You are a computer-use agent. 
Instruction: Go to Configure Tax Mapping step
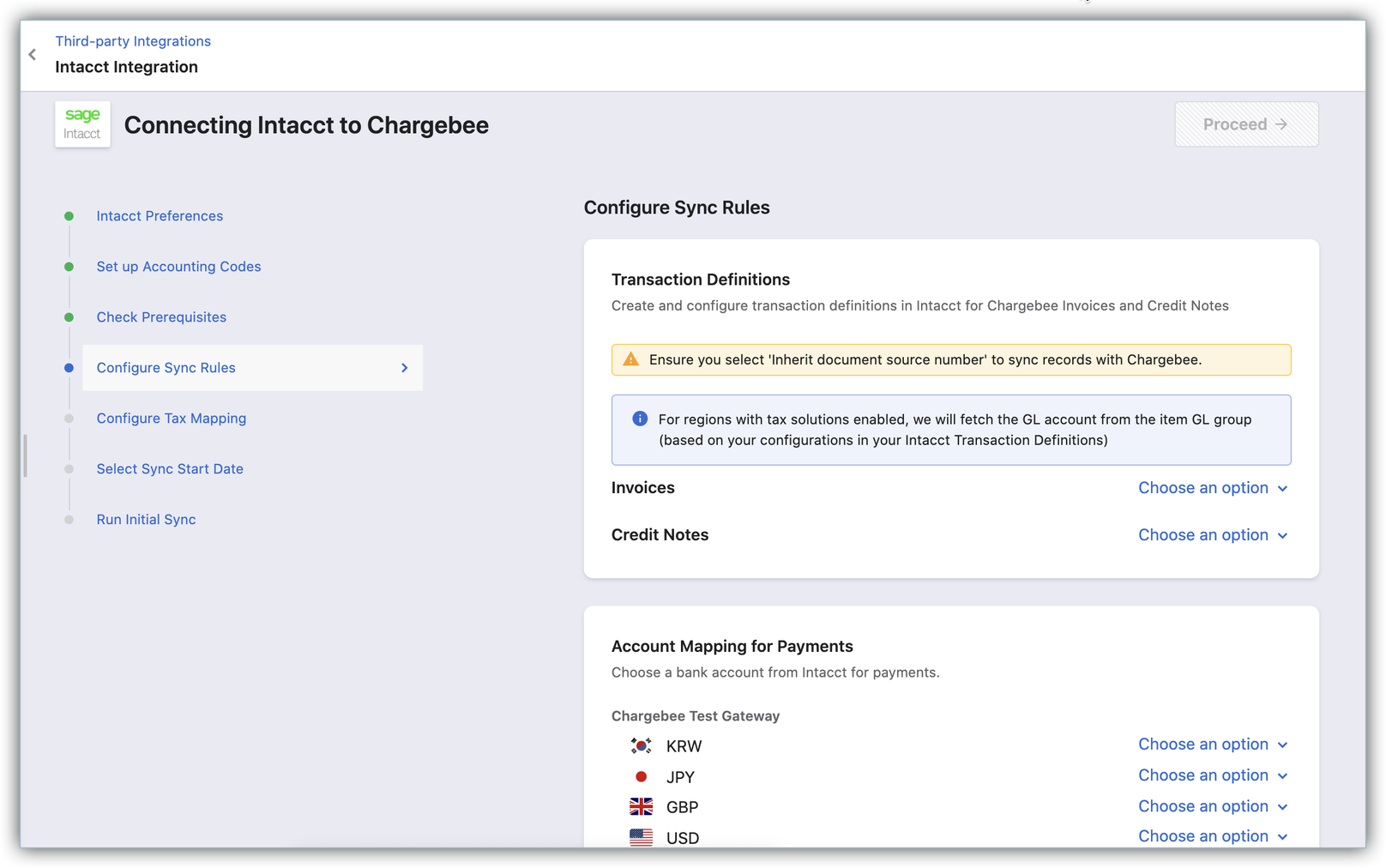(x=172, y=419)
